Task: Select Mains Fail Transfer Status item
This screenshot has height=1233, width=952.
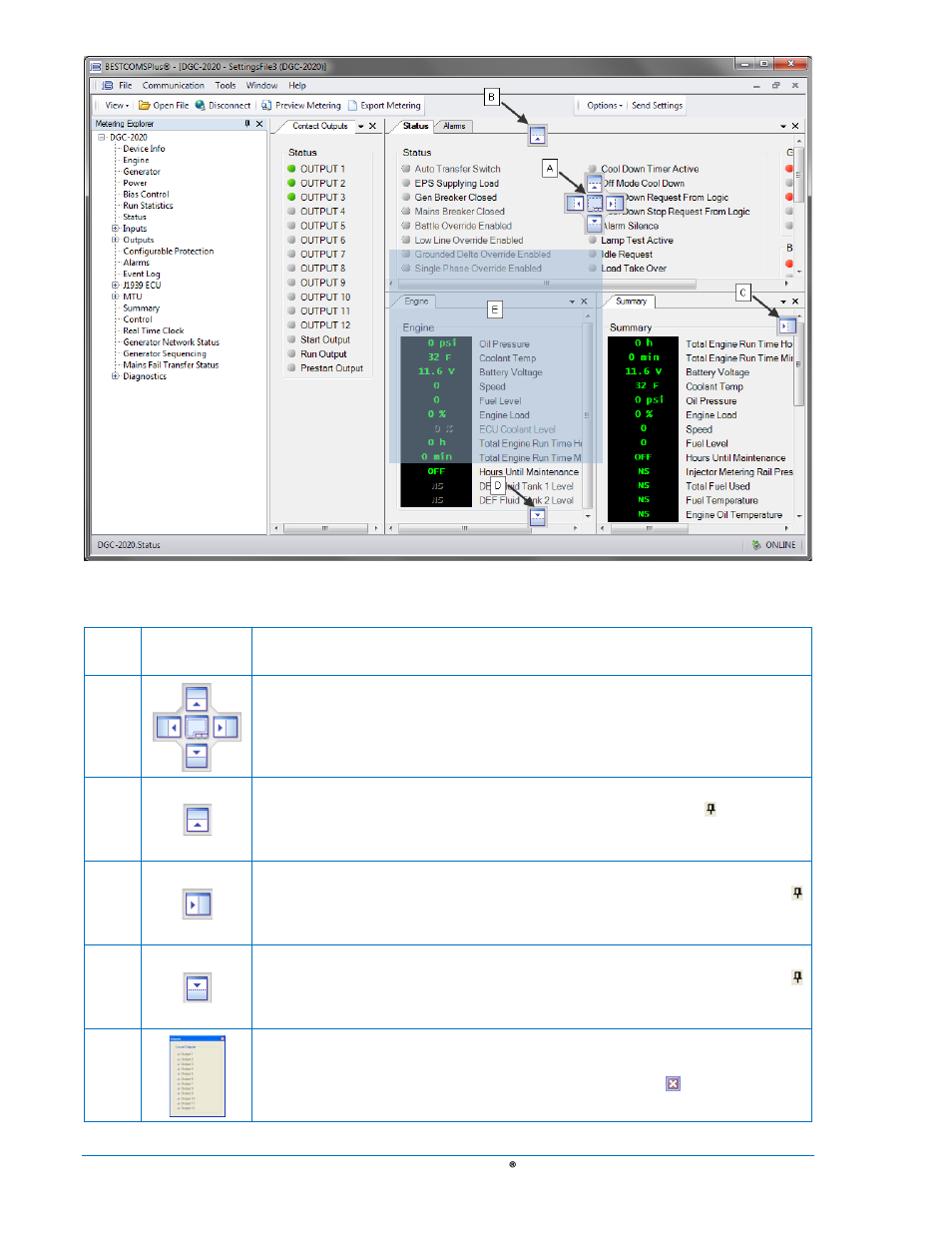Action: (171, 365)
